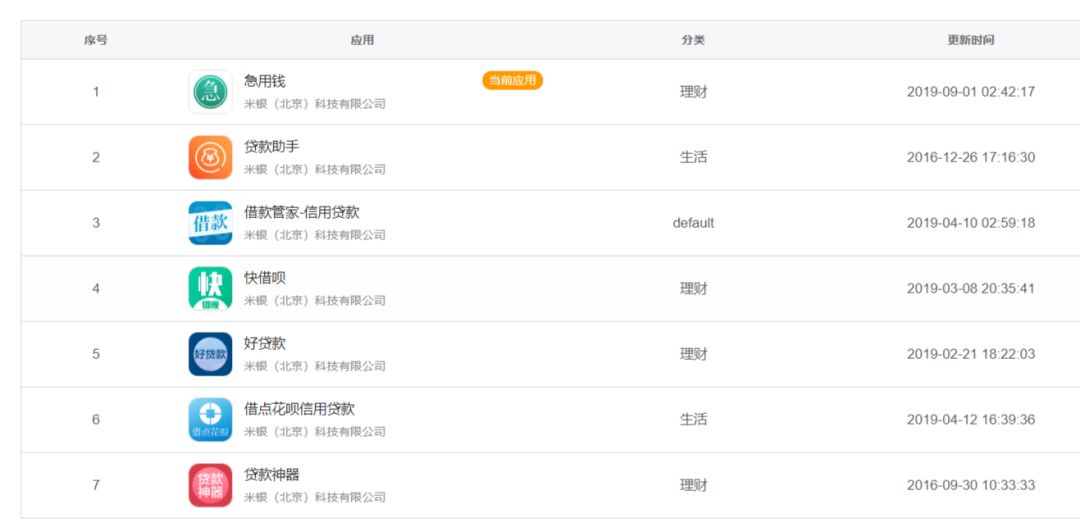Click the 分类 column header
This screenshot has height=527, width=1080.
(x=693, y=40)
